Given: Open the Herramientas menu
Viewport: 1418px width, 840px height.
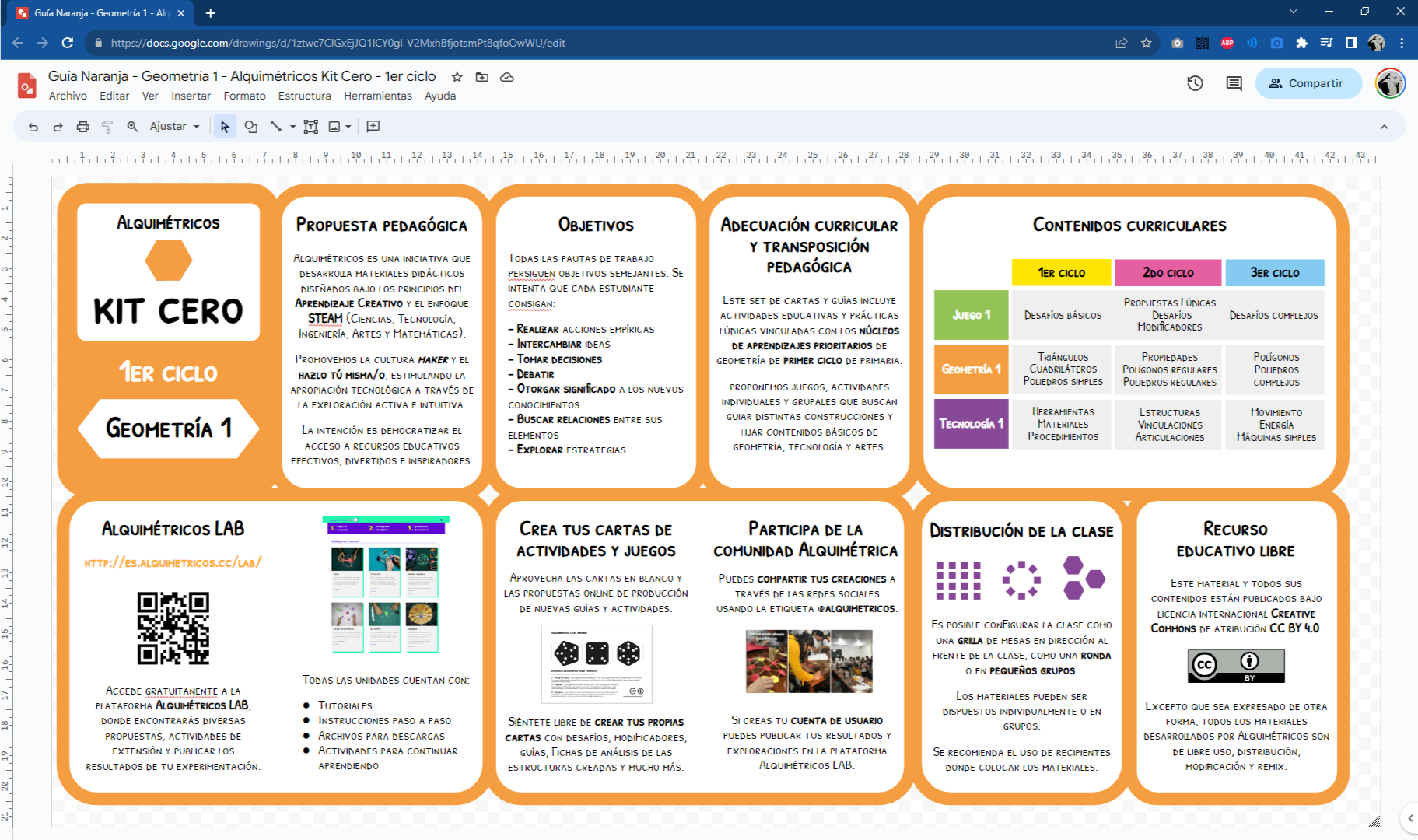Looking at the screenshot, I should 378,96.
